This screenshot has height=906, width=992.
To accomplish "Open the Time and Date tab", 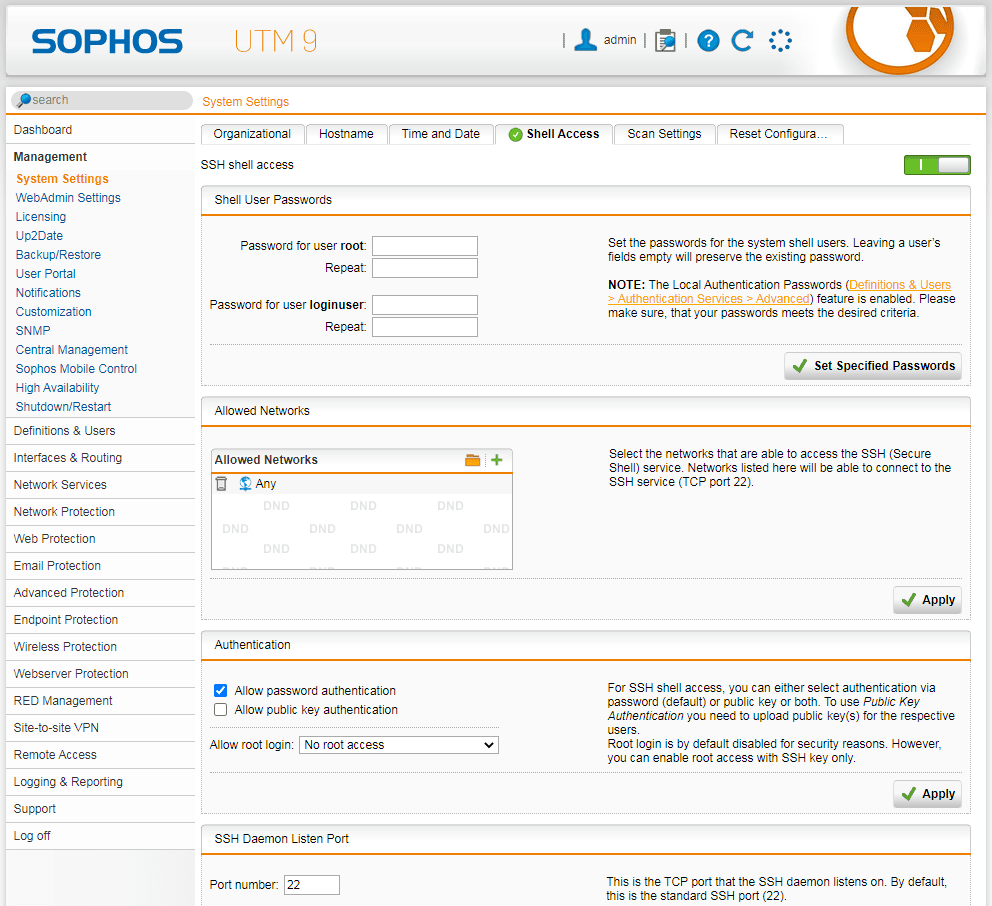I will [x=440, y=134].
